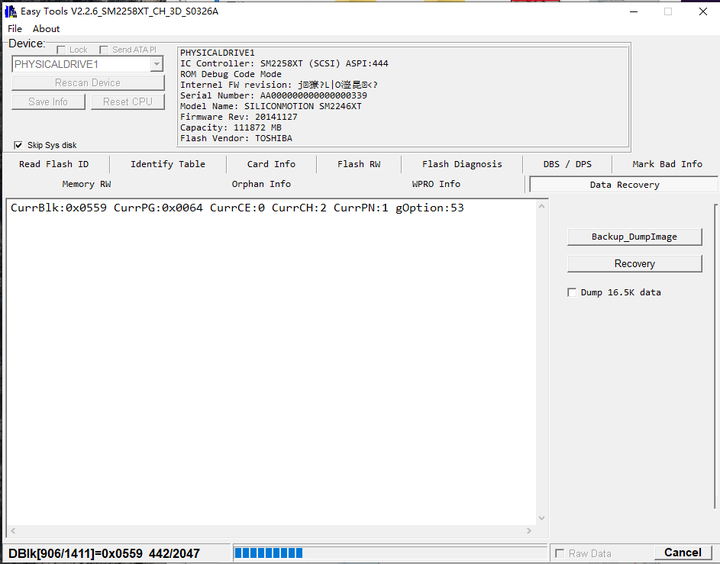720x564 pixels.
Task: Click the Flash Vendor: TOSHIBA line
Action: pos(236,138)
